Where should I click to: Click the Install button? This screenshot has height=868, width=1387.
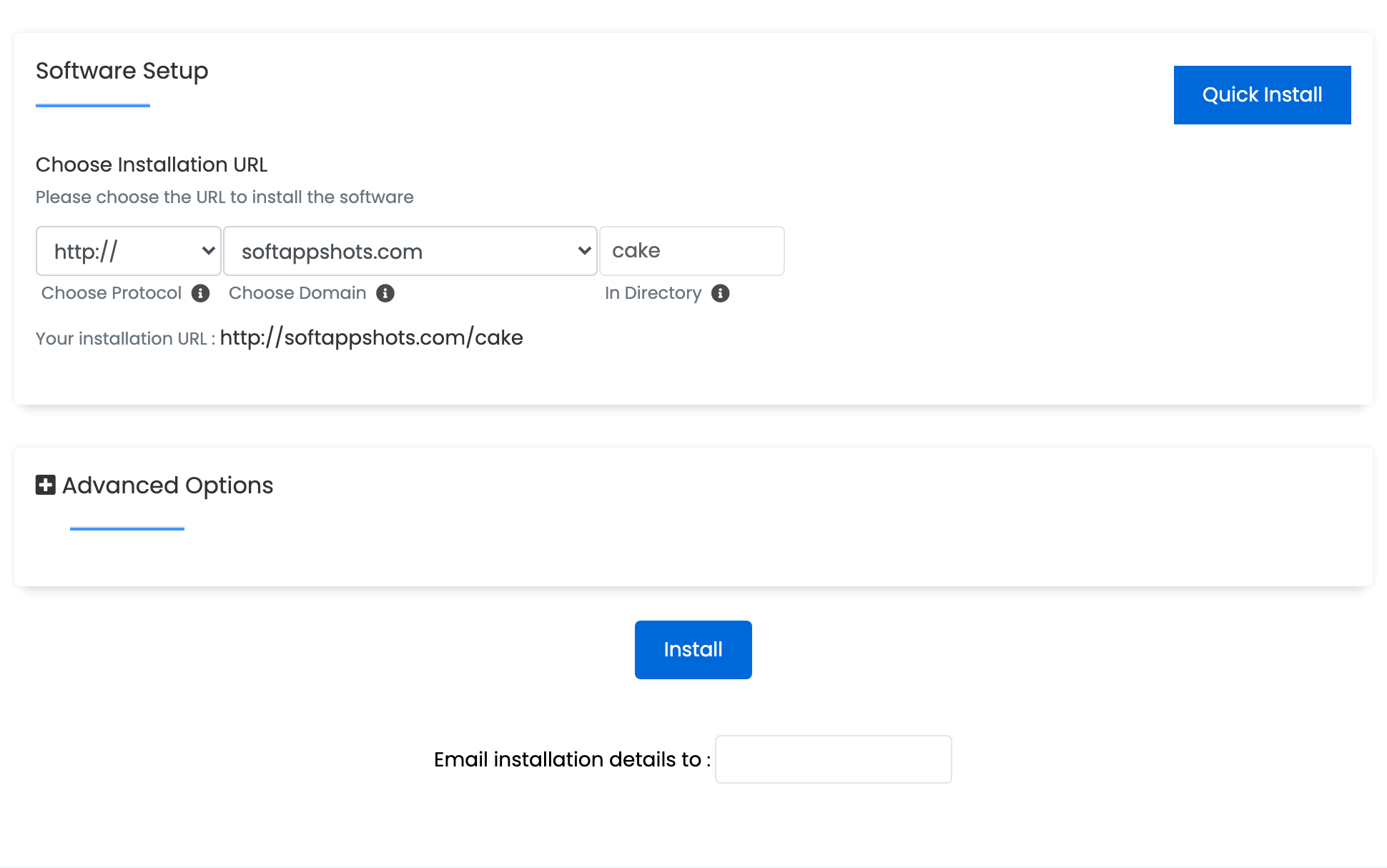click(x=692, y=649)
